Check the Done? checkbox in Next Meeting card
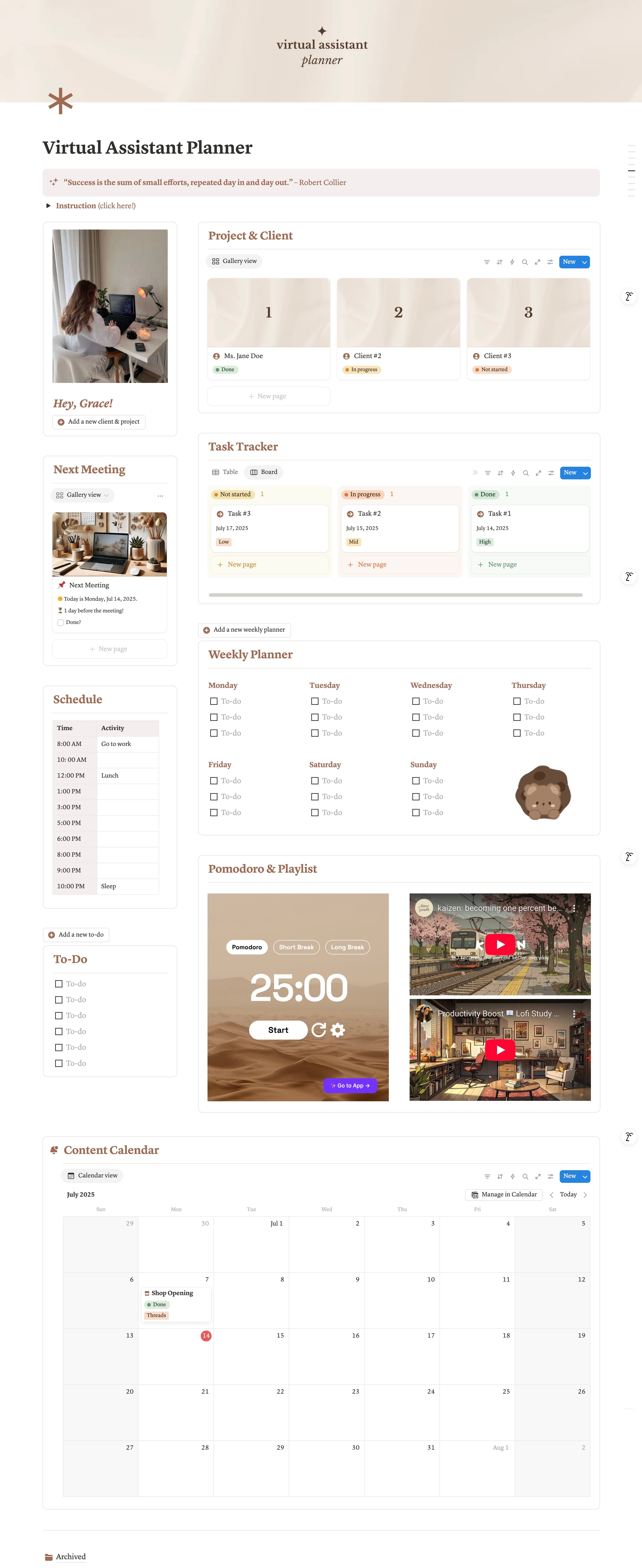Viewport: 642px width, 1568px height. [x=60, y=622]
